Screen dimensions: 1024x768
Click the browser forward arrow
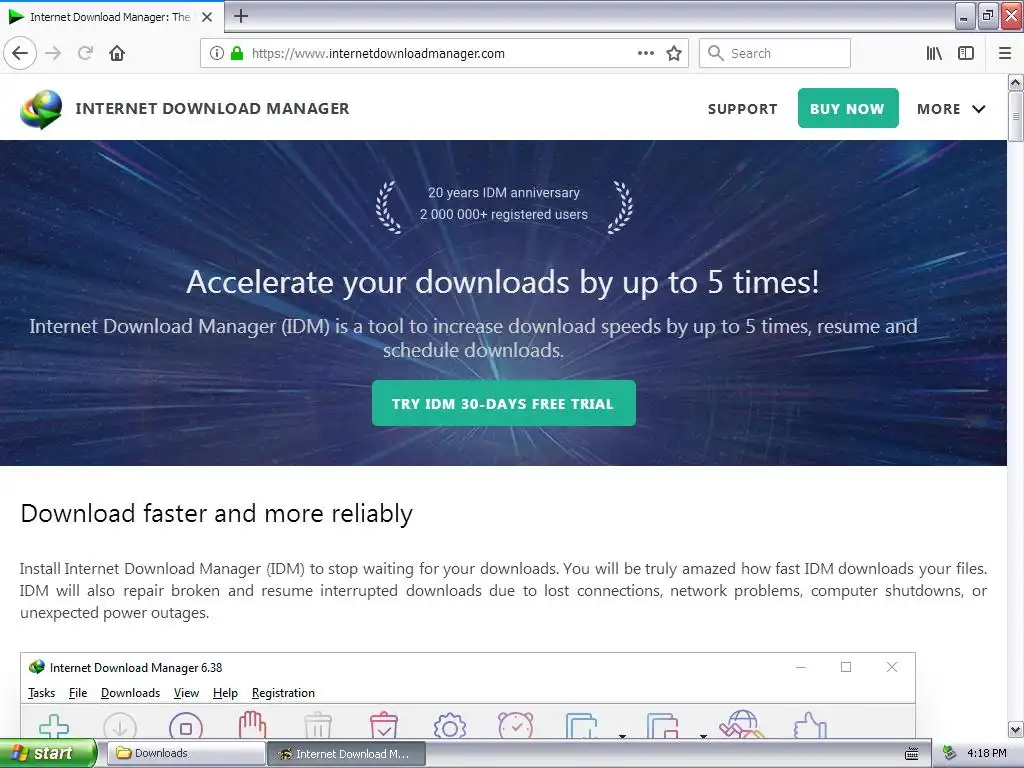pyautogui.click(x=54, y=53)
